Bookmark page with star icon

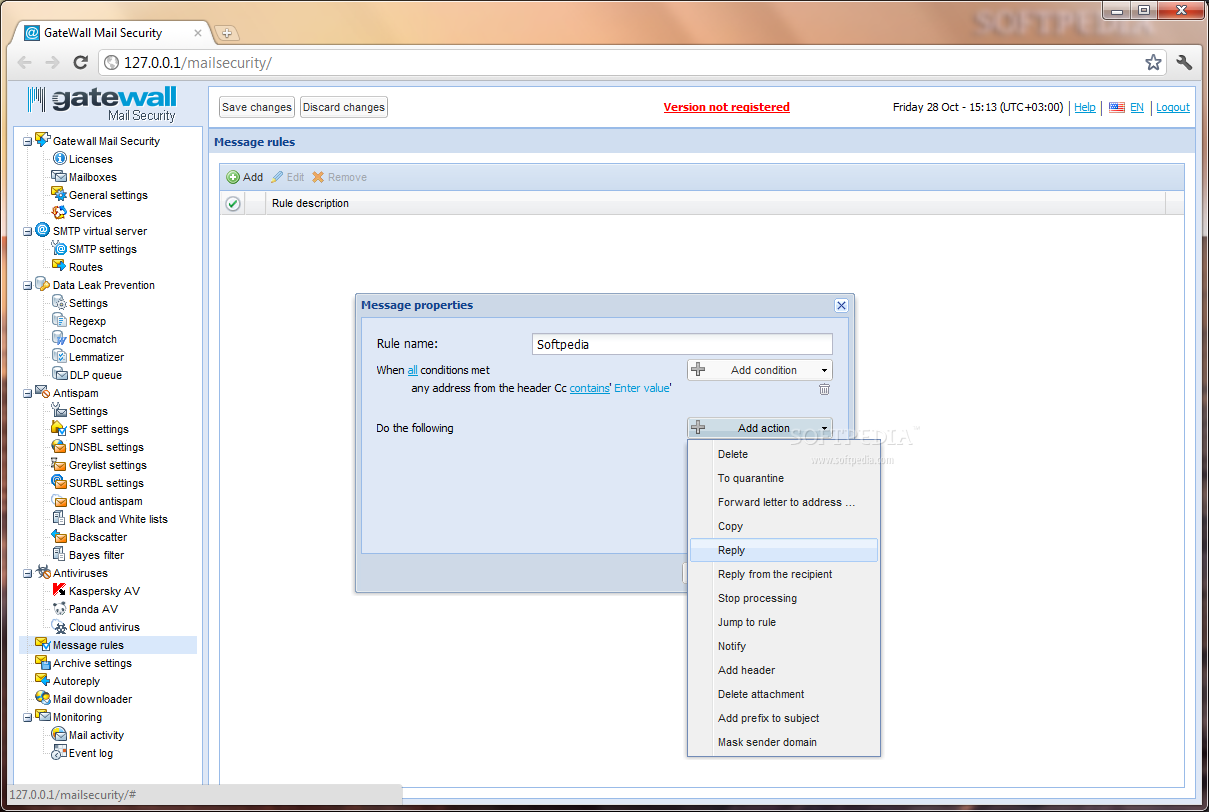(x=1153, y=63)
